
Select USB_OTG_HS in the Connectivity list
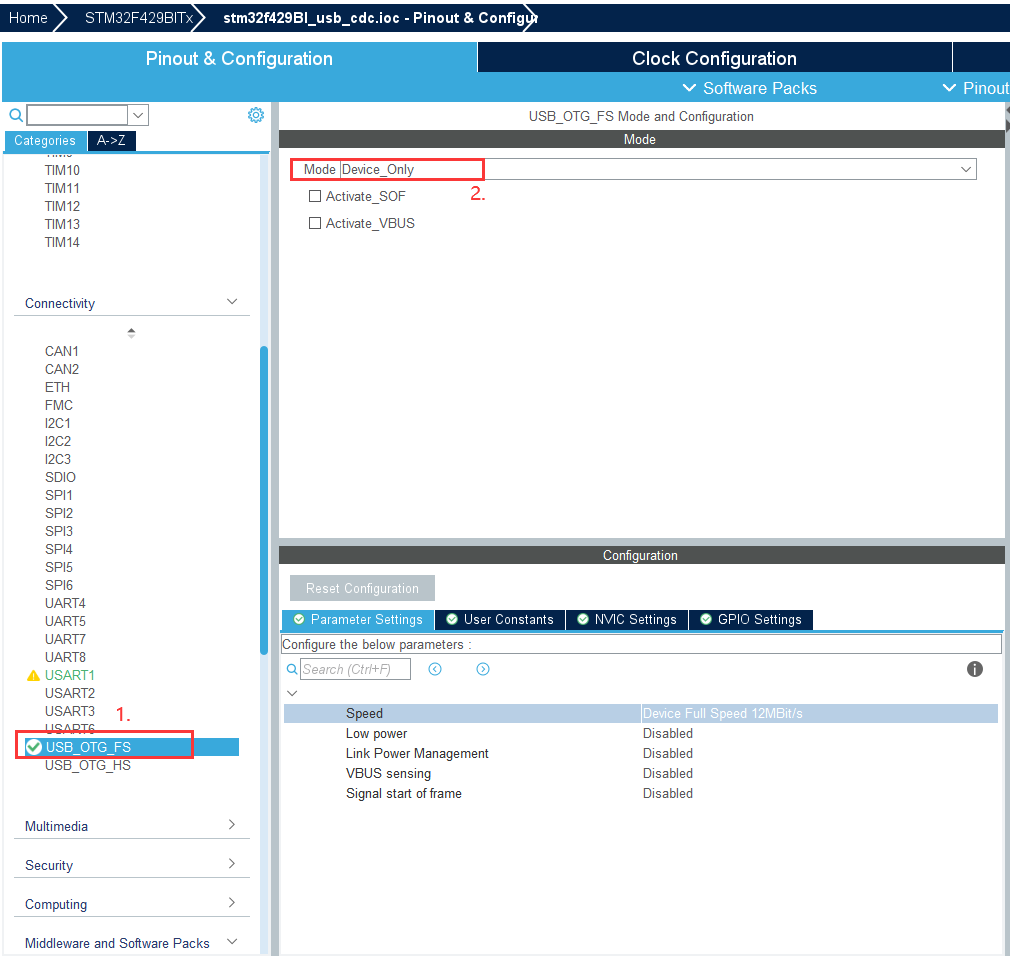(88, 765)
